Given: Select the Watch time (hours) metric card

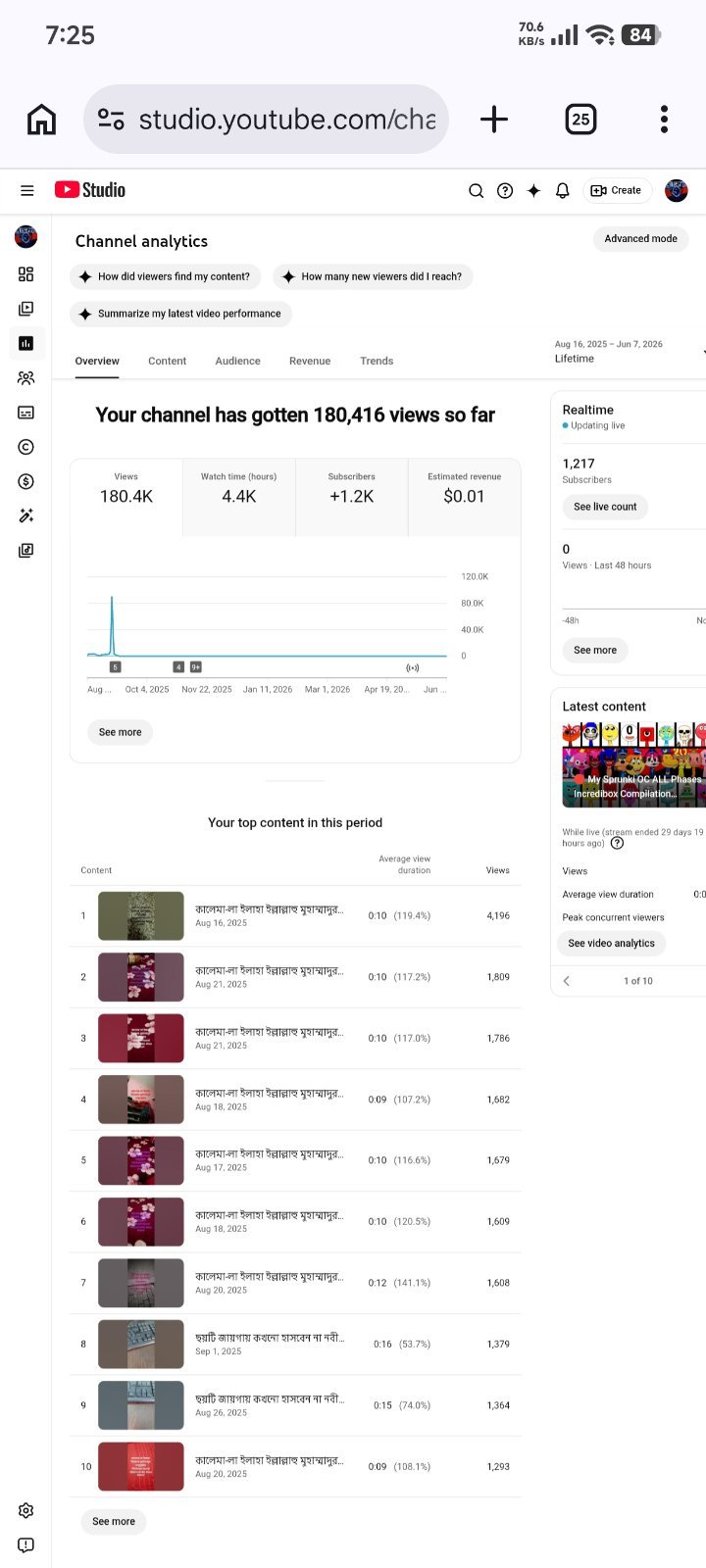Looking at the screenshot, I should click(x=238, y=497).
